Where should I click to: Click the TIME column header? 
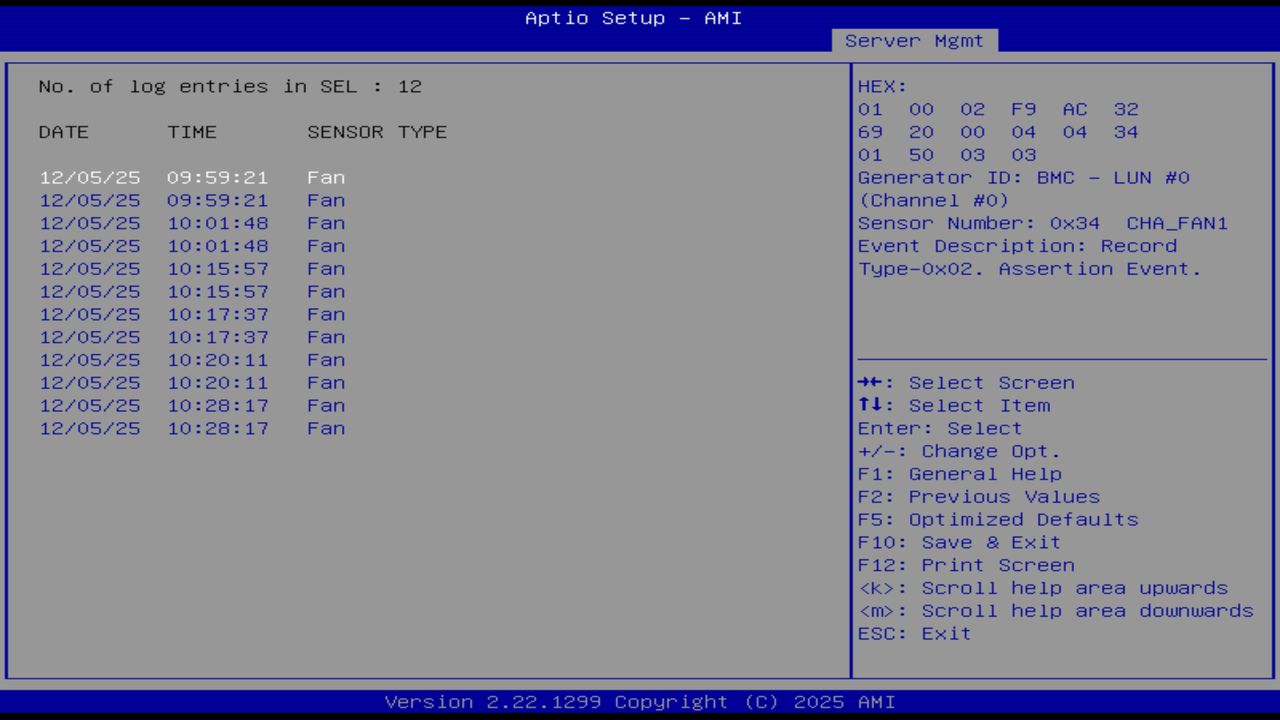coord(193,131)
